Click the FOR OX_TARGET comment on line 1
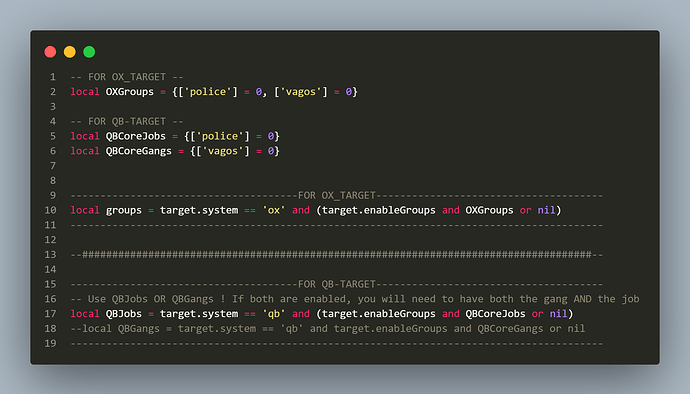690x394 pixels. click(x=127, y=77)
